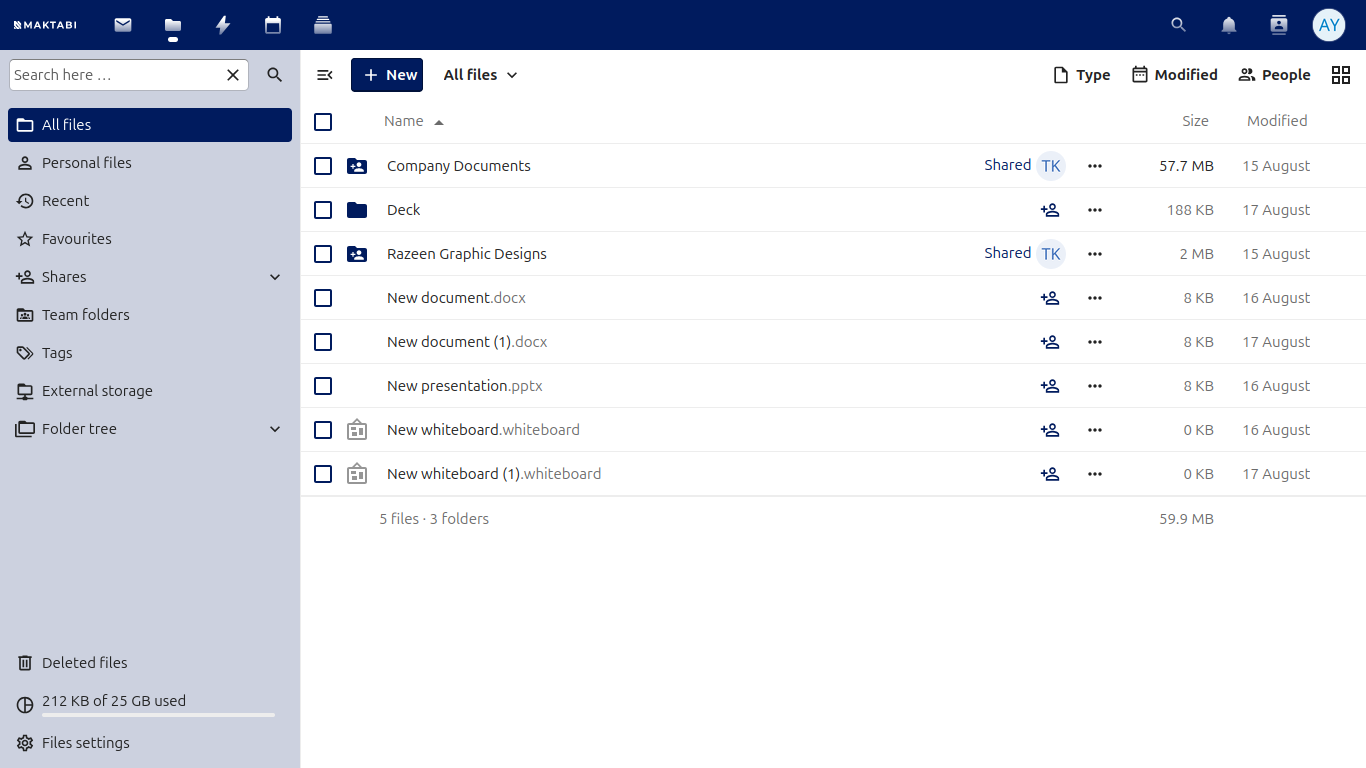Click the storage quota usage bar
Screen dimensions: 1366x768
158,715
